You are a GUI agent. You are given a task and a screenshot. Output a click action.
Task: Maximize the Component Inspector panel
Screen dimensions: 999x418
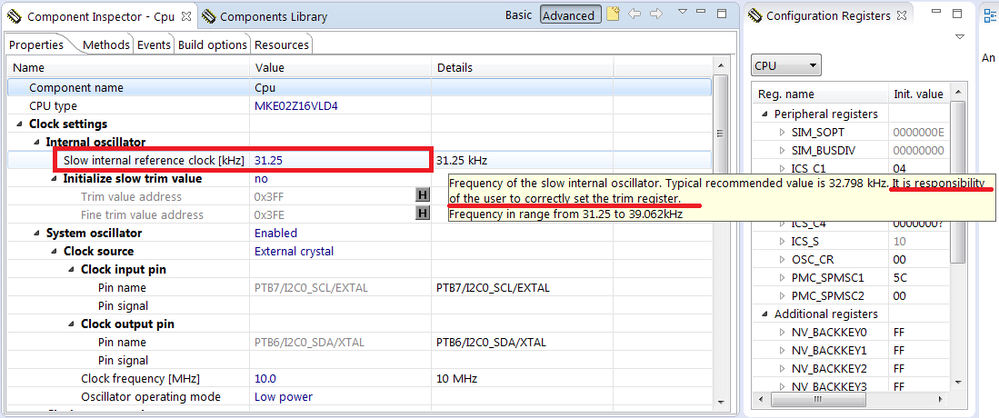pyautogui.click(x=722, y=13)
